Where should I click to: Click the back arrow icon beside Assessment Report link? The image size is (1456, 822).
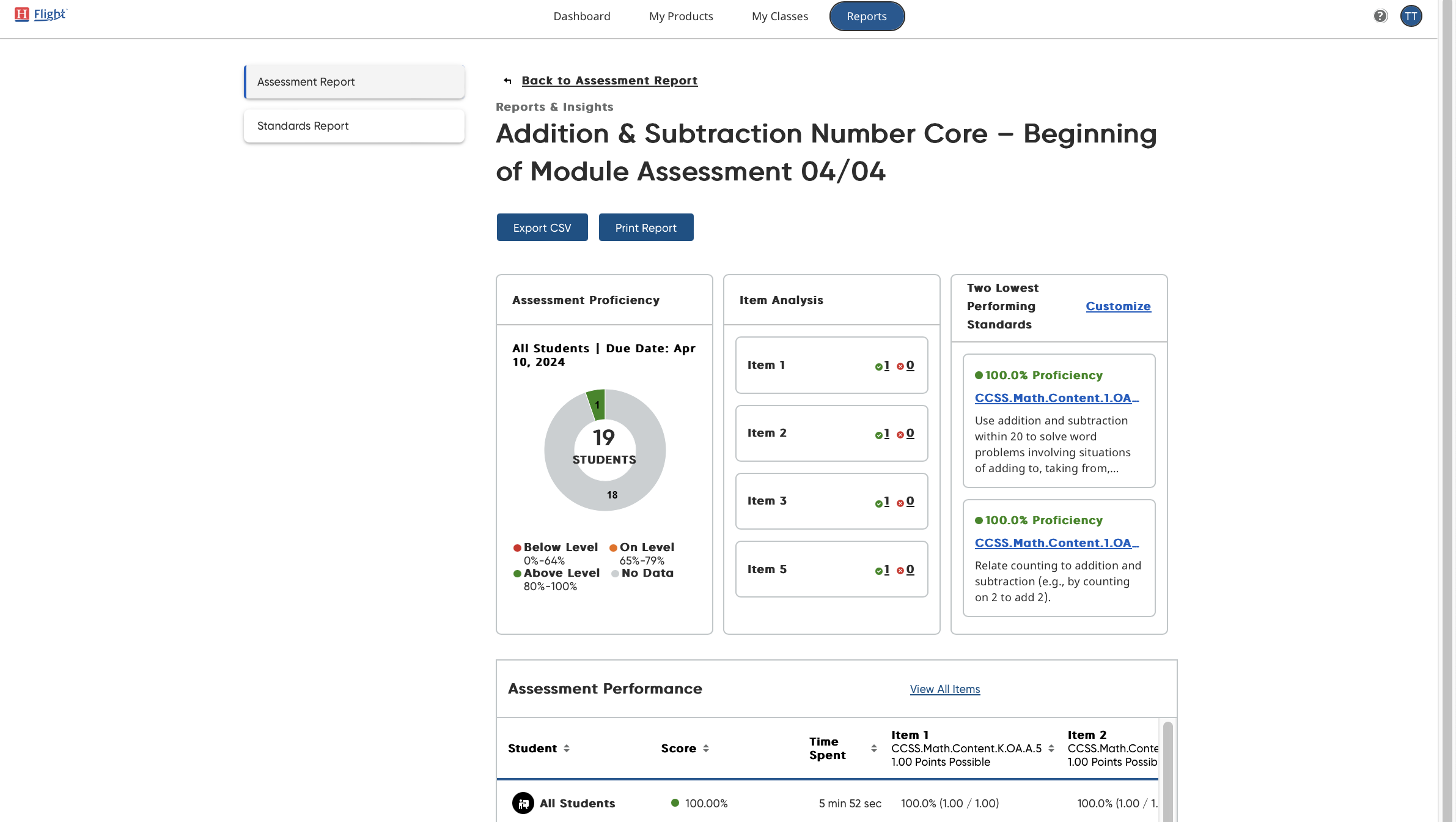(507, 81)
